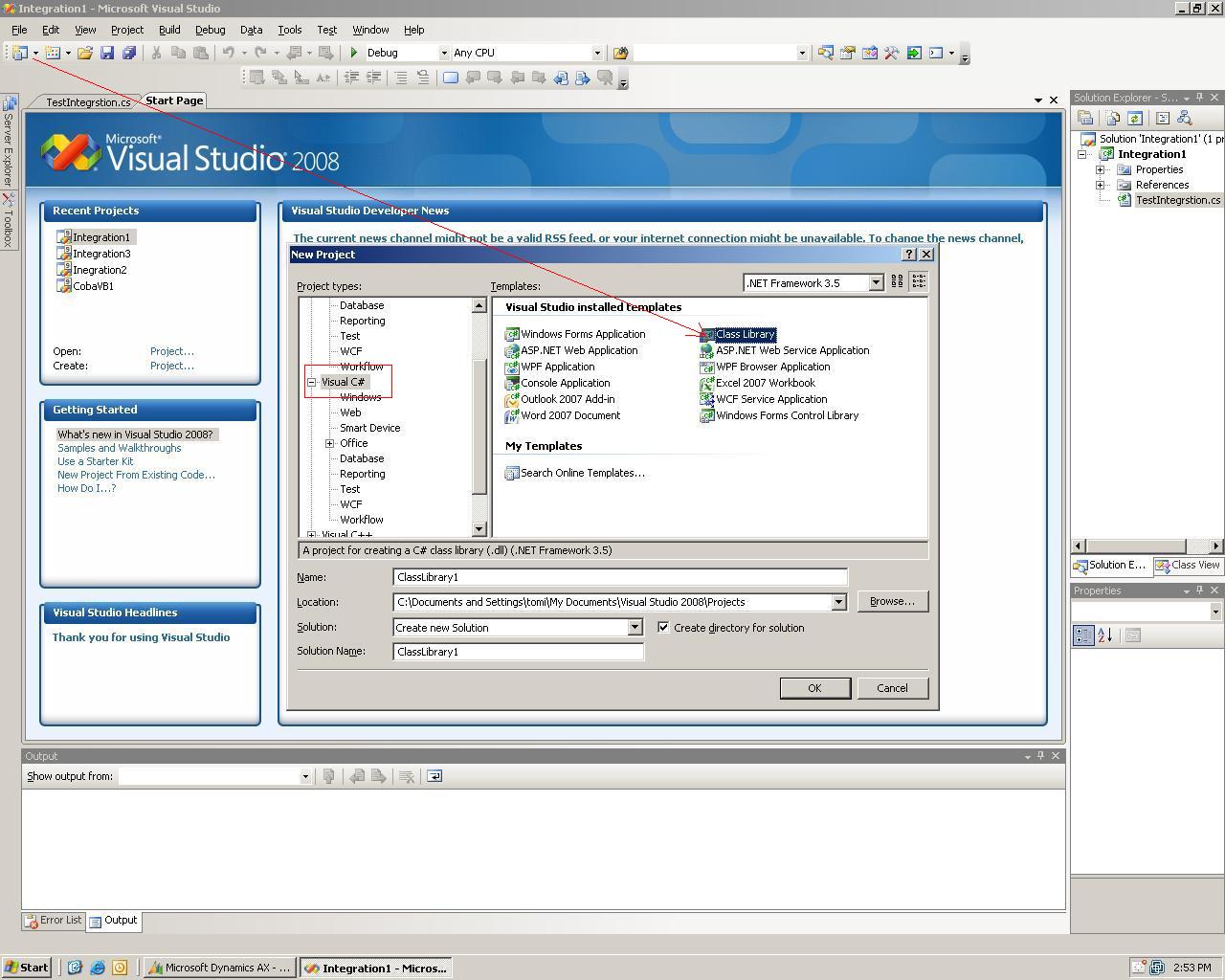This screenshot has width=1225, height=980.
Task: Click the project Name input field
Action: [620, 577]
